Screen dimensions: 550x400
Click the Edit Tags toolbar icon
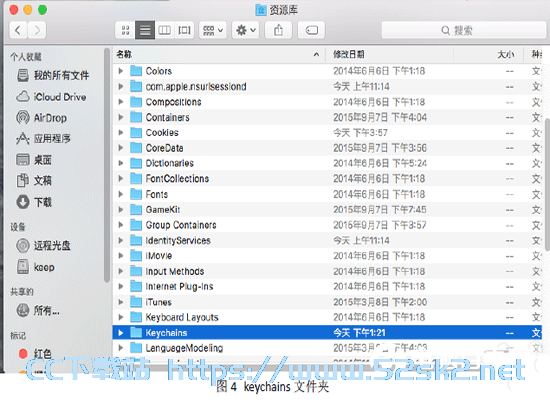pos(311,31)
